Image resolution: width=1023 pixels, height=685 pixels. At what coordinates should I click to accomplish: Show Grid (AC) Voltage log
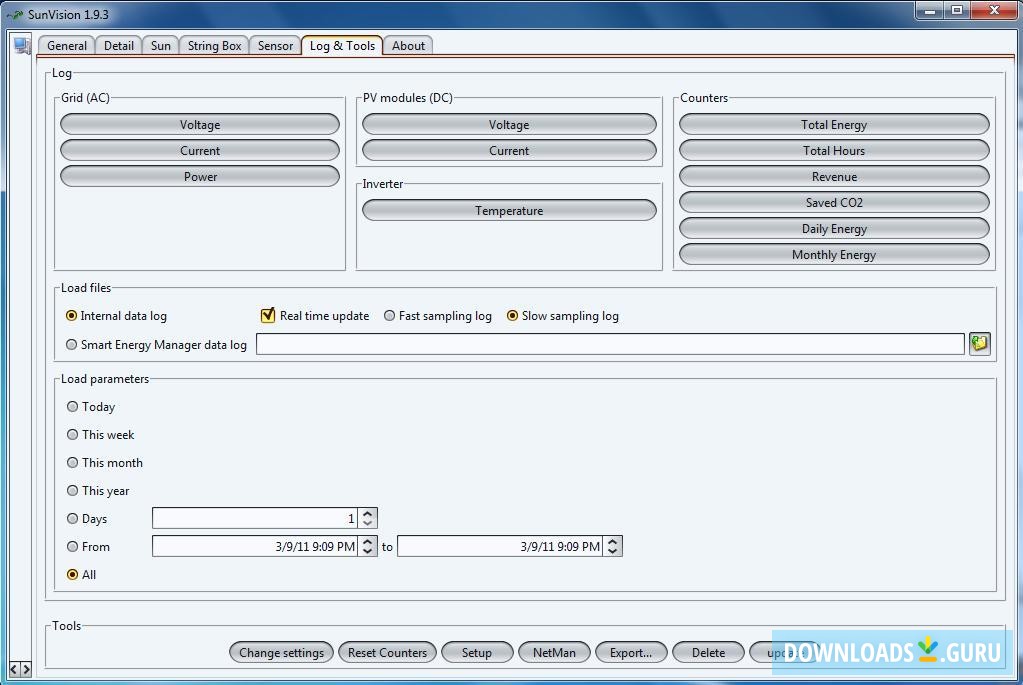(x=200, y=125)
